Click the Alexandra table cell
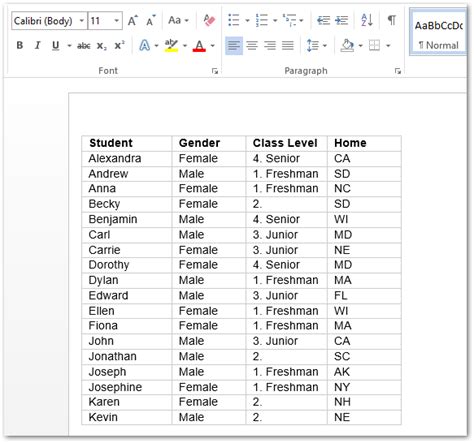 click(127, 159)
